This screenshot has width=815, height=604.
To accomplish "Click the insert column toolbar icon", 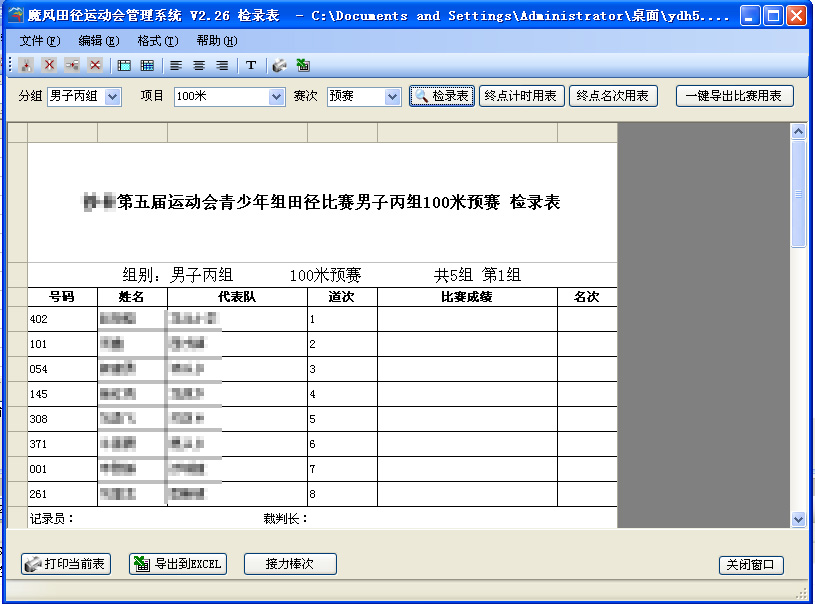I will pos(26,65).
